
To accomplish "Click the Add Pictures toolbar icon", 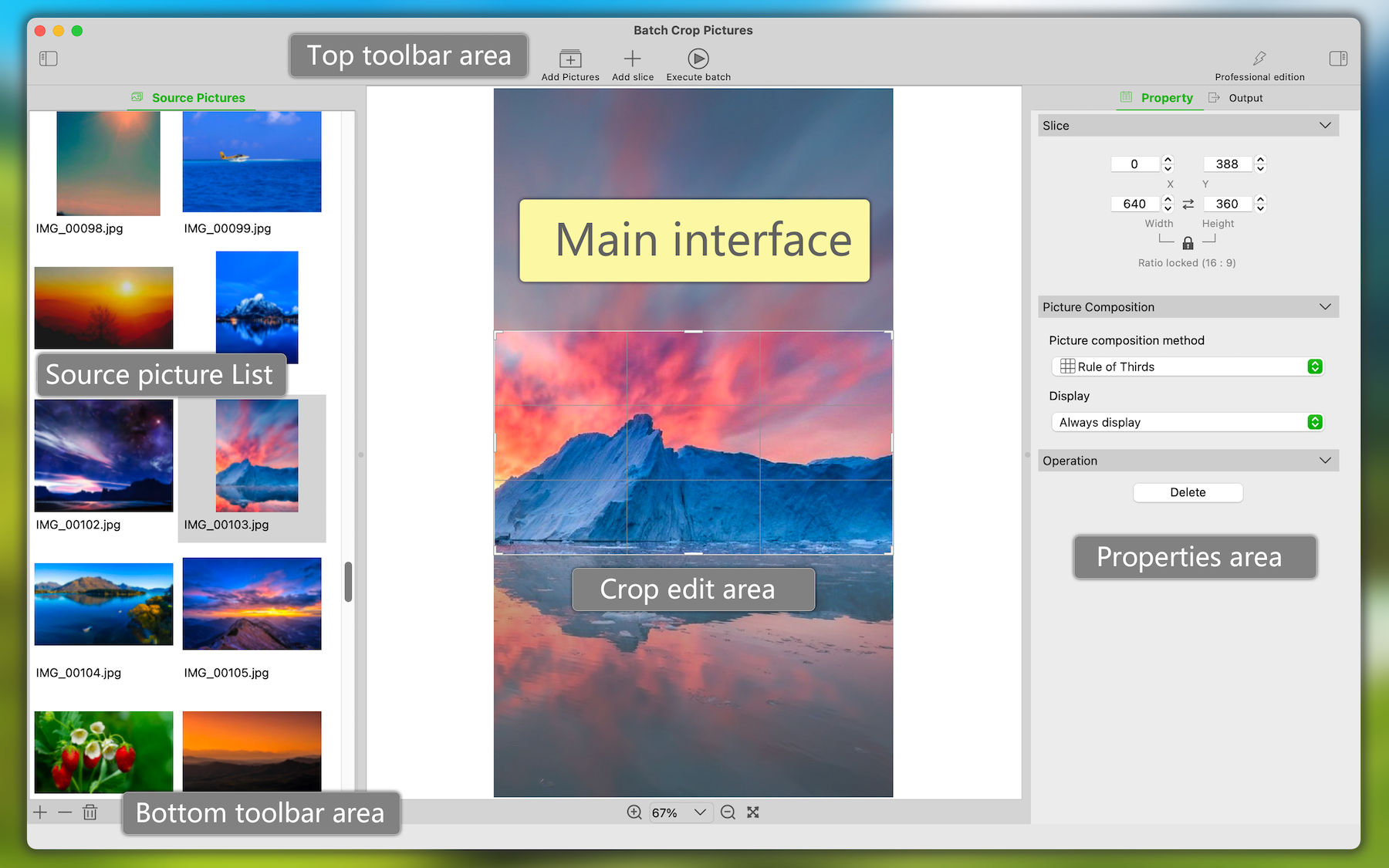I will 570,59.
